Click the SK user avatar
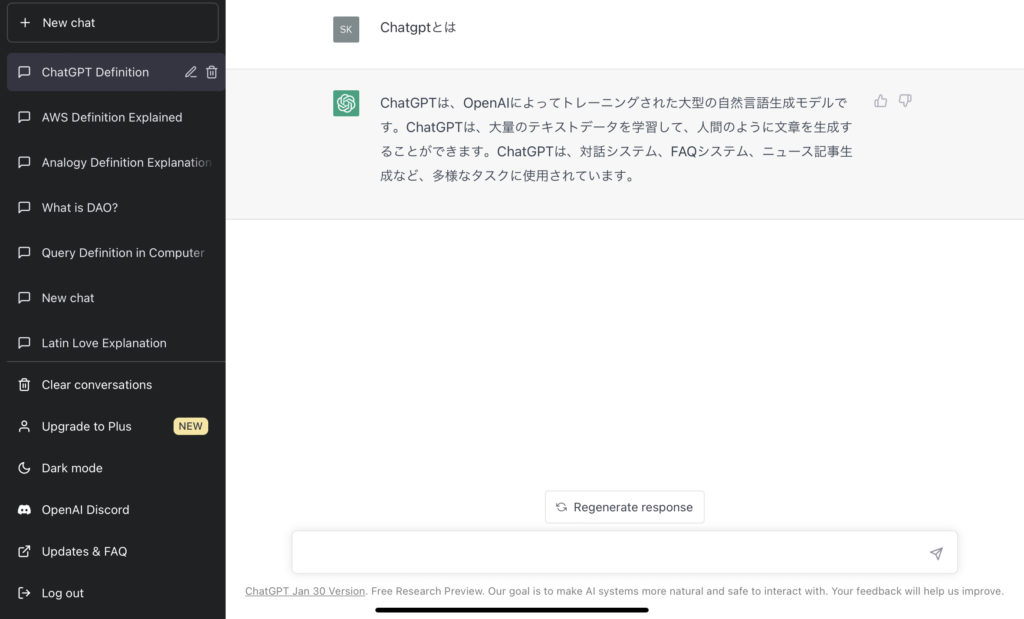The width and height of the screenshot is (1024, 619). tap(346, 29)
